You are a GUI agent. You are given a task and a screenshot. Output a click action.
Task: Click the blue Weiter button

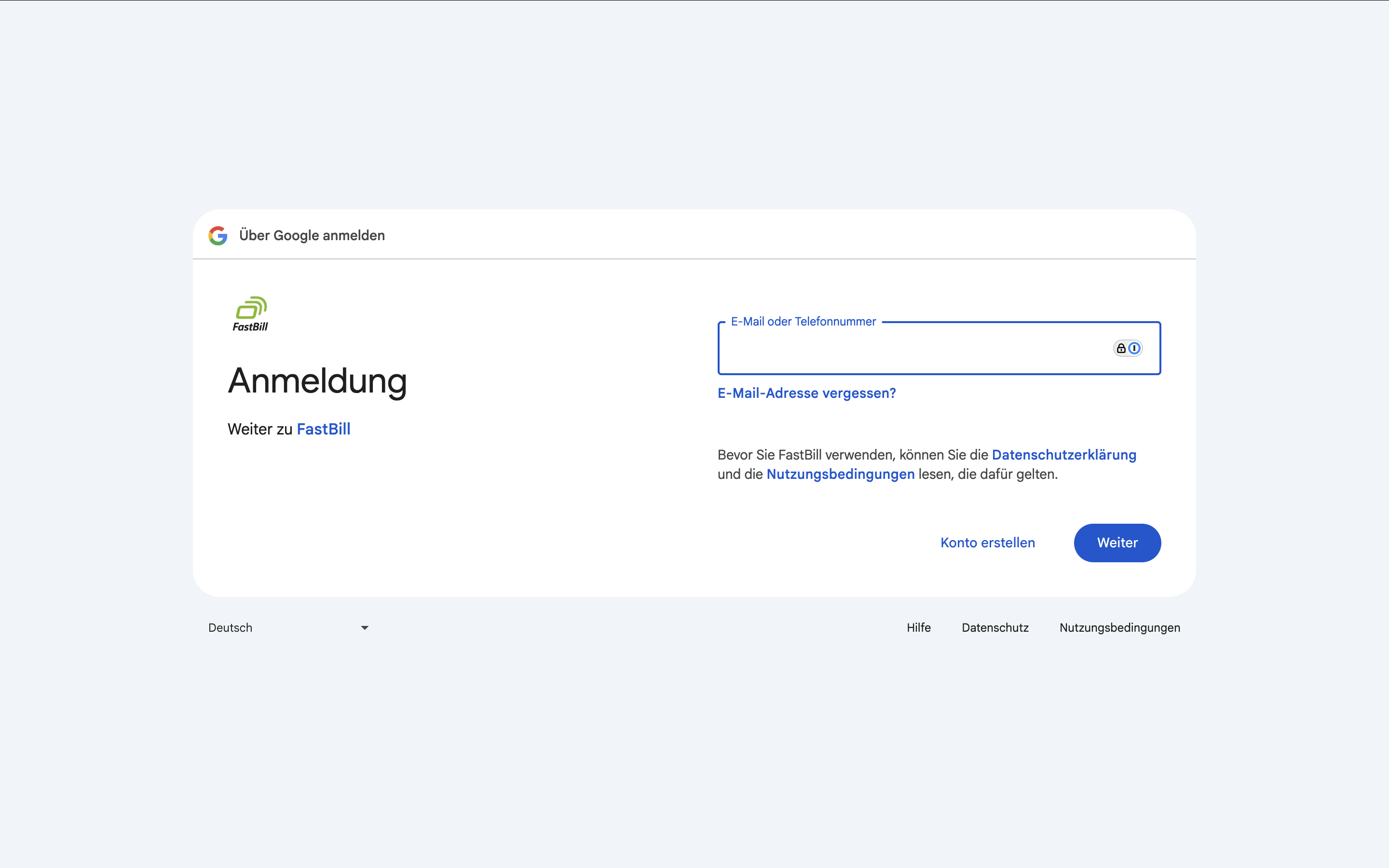[x=1117, y=542]
